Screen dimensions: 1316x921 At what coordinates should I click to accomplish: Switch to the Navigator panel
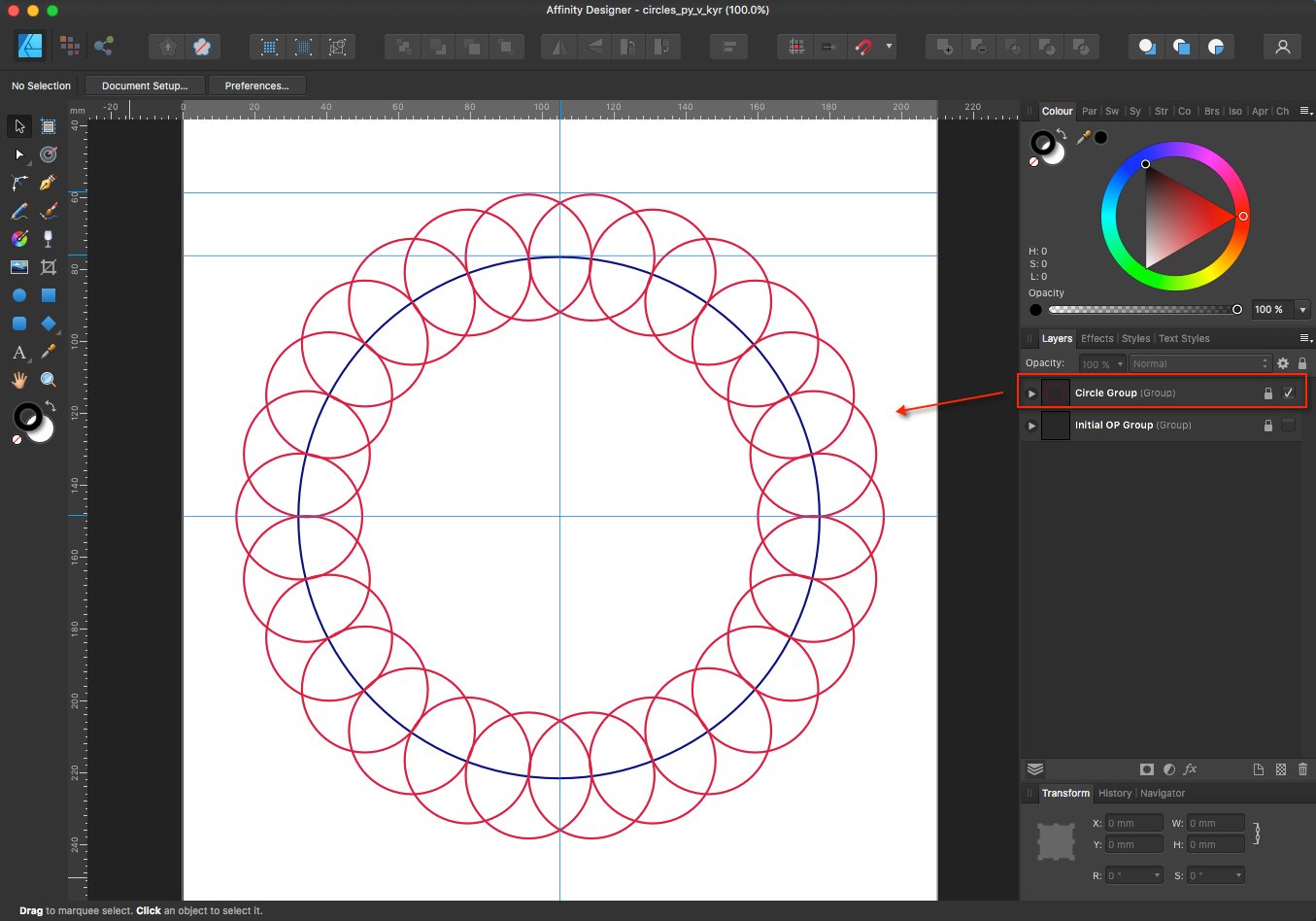coord(1162,794)
